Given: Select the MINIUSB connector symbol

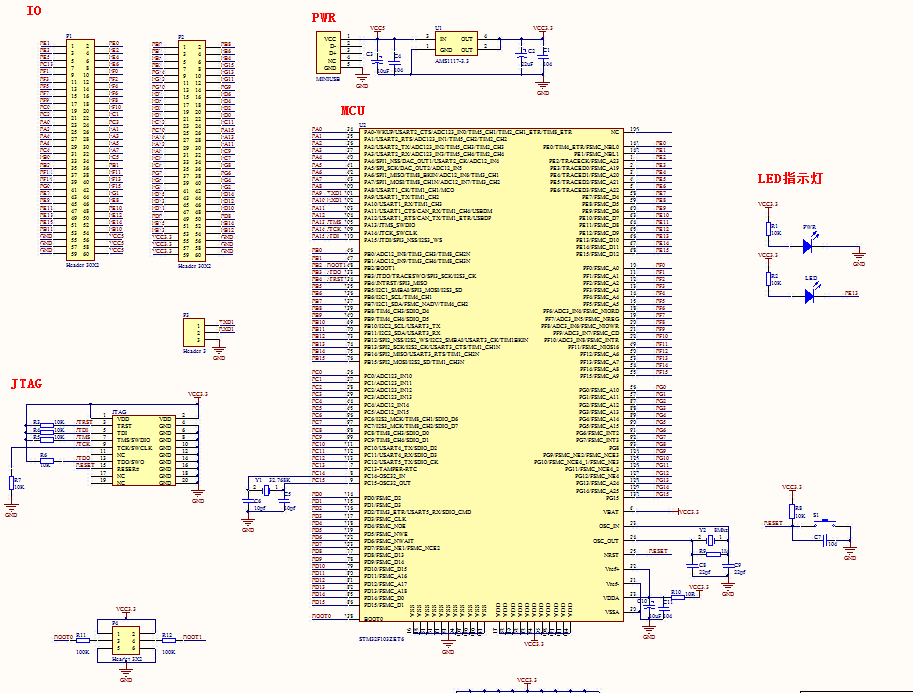Looking at the screenshot, I should pyautogui.click(x=328, y=52).
